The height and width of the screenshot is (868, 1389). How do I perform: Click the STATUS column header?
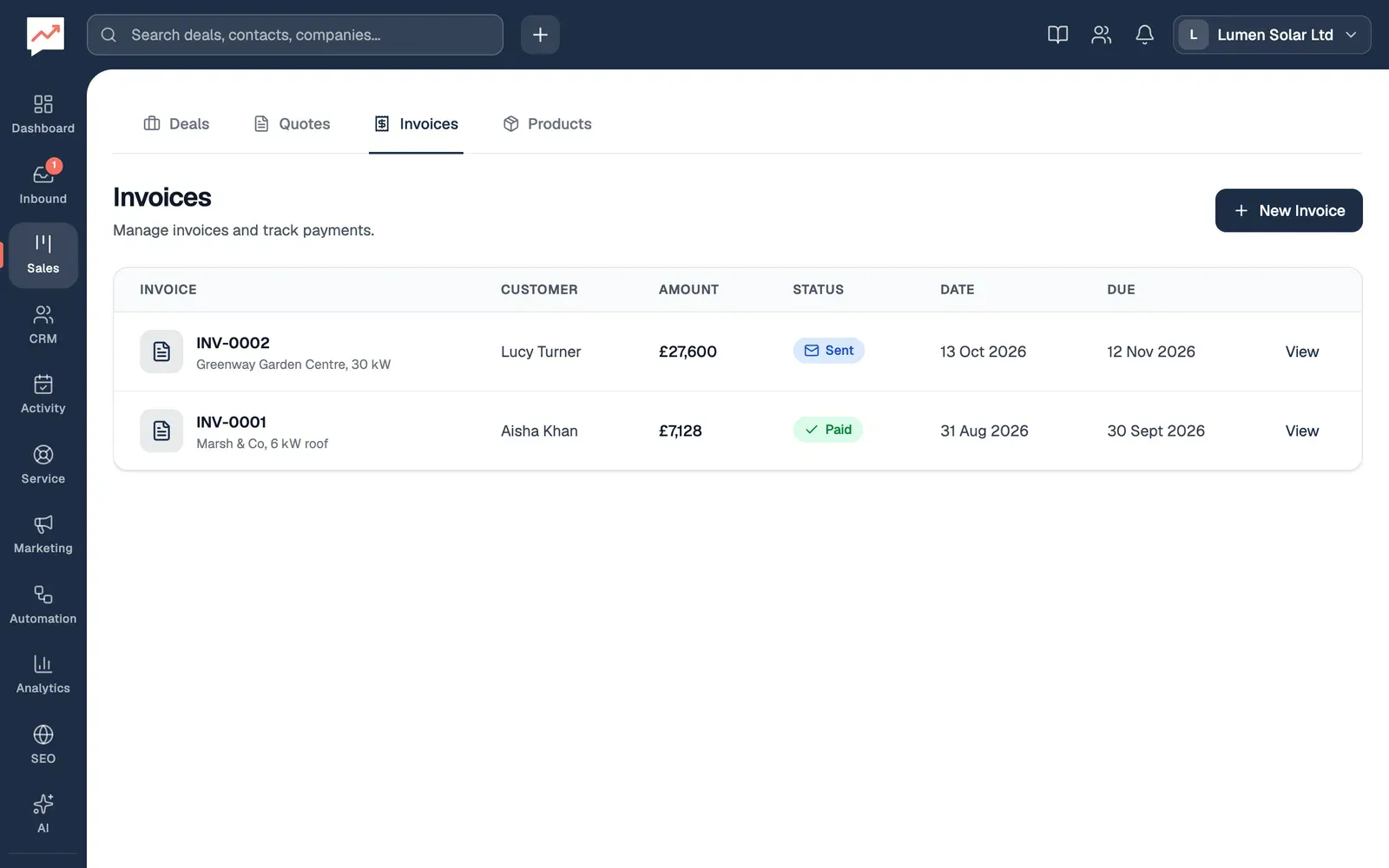pos(818,290)
